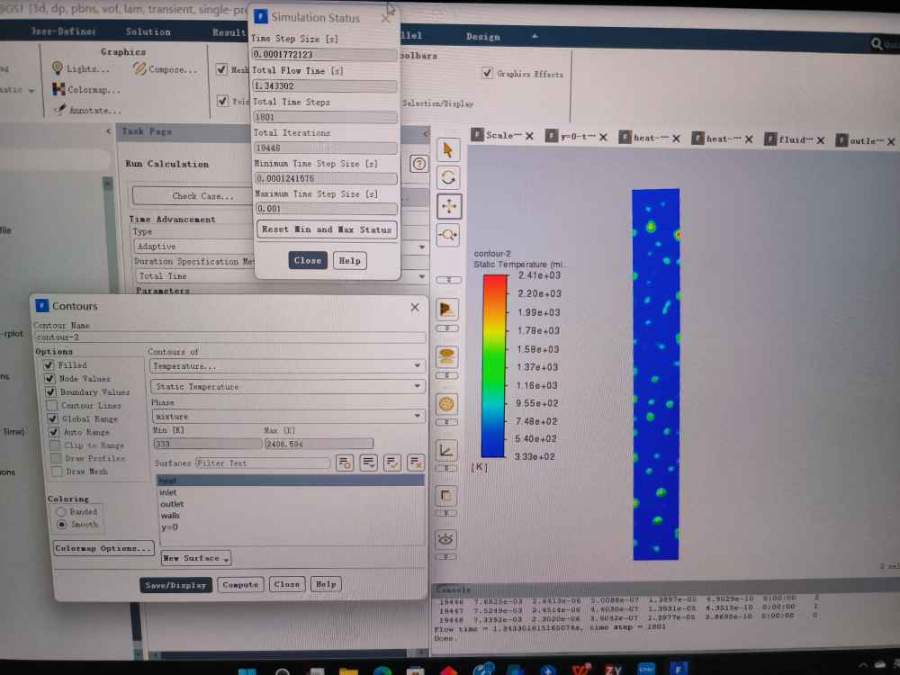Click the orange flag toolbar icon below zoom
This screenshot has width=900, height=675.
tap(447, 310)
